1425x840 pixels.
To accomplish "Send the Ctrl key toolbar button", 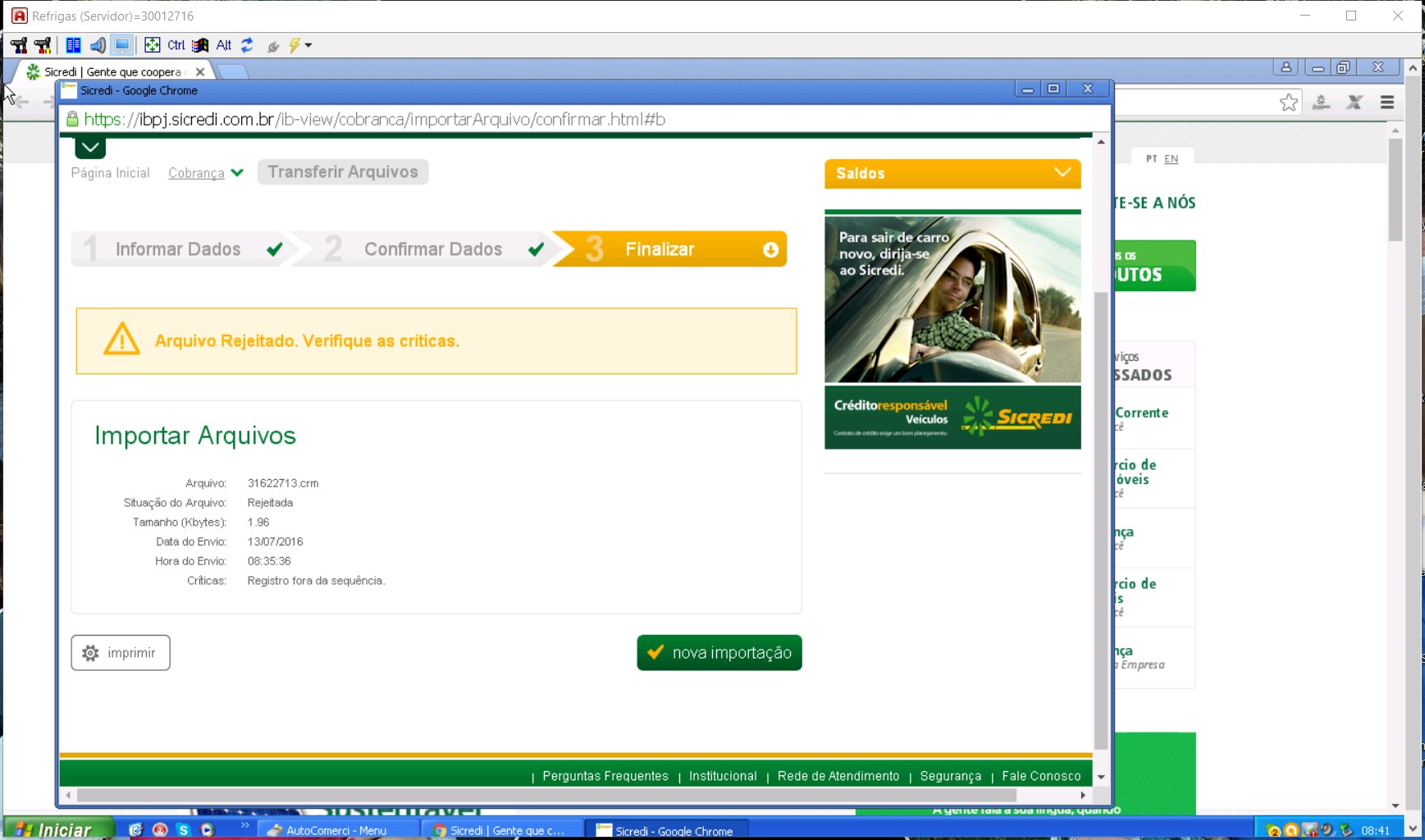I will 176,45.
